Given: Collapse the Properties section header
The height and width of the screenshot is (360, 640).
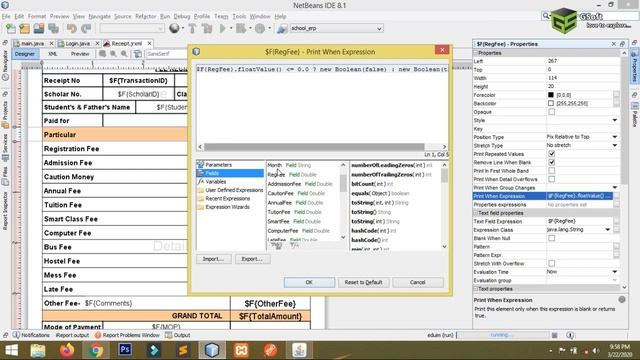Looking at the screenshot, I should [x=476, y=53].
